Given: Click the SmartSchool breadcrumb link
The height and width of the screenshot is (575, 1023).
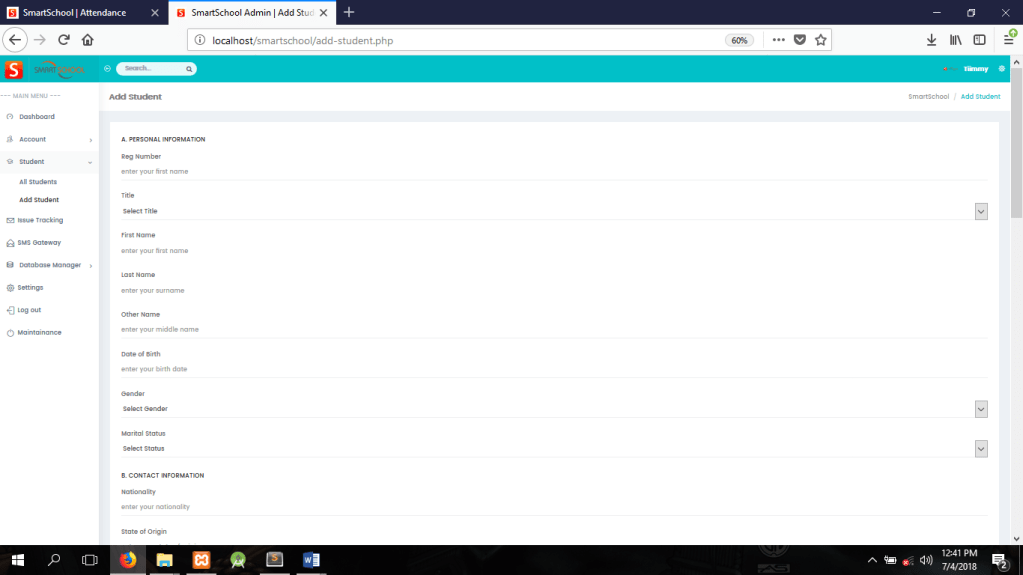Looking at the screenshot, I should (x=928, y=97).
